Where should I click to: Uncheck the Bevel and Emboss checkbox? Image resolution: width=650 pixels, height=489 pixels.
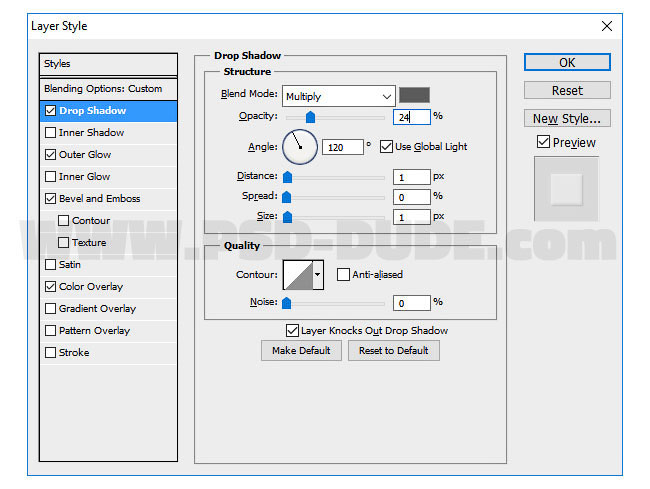coord(50,199)
